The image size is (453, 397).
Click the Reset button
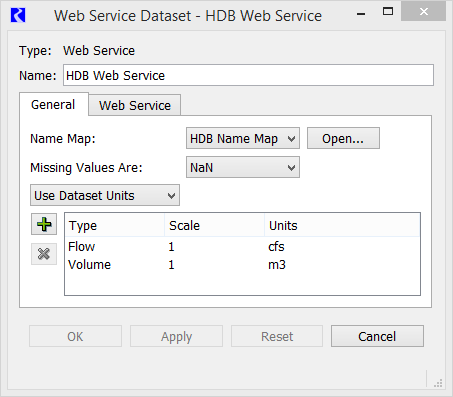[277, 336]
